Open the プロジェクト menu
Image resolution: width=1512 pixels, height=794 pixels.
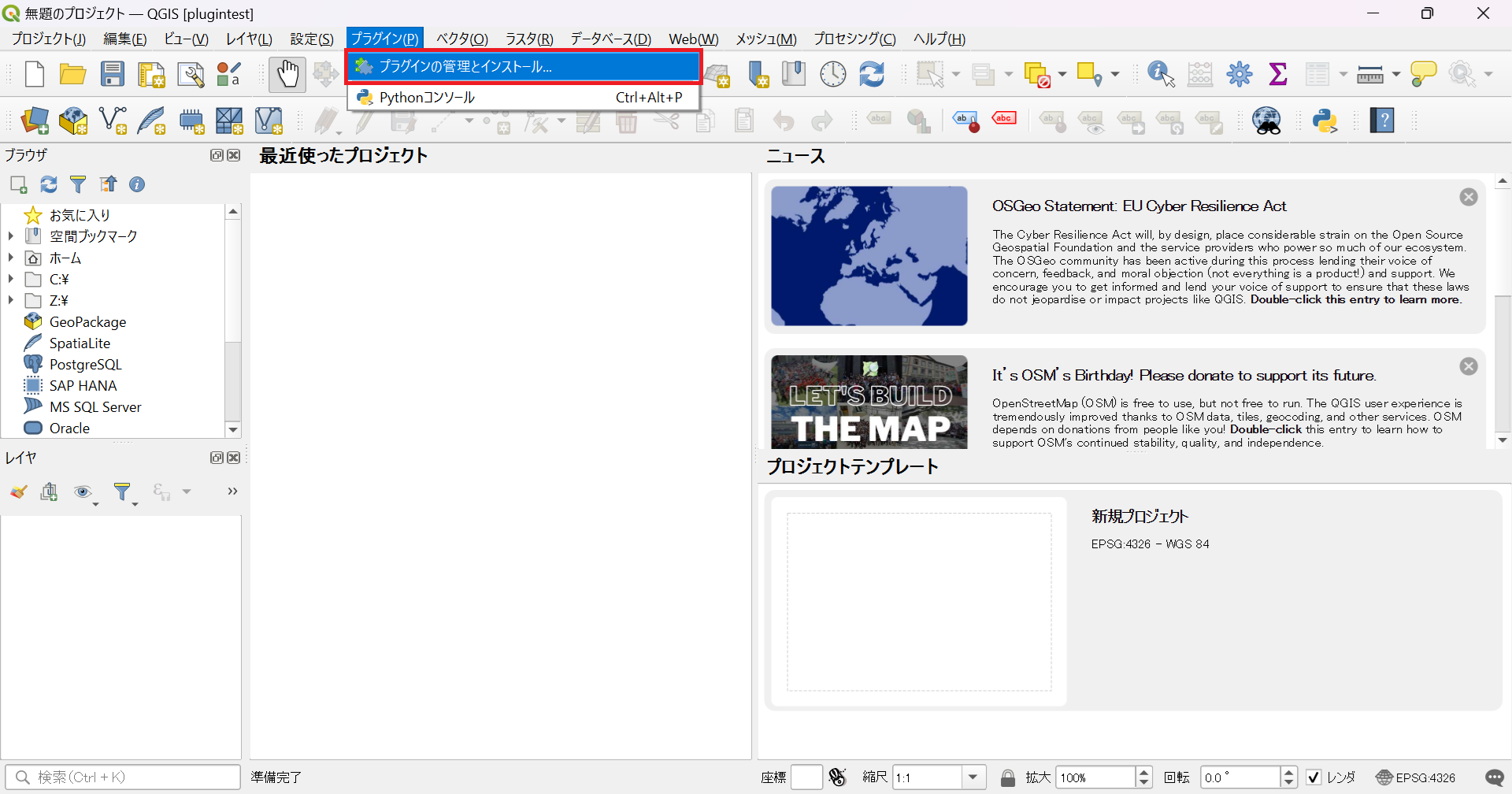pos(49,39)
